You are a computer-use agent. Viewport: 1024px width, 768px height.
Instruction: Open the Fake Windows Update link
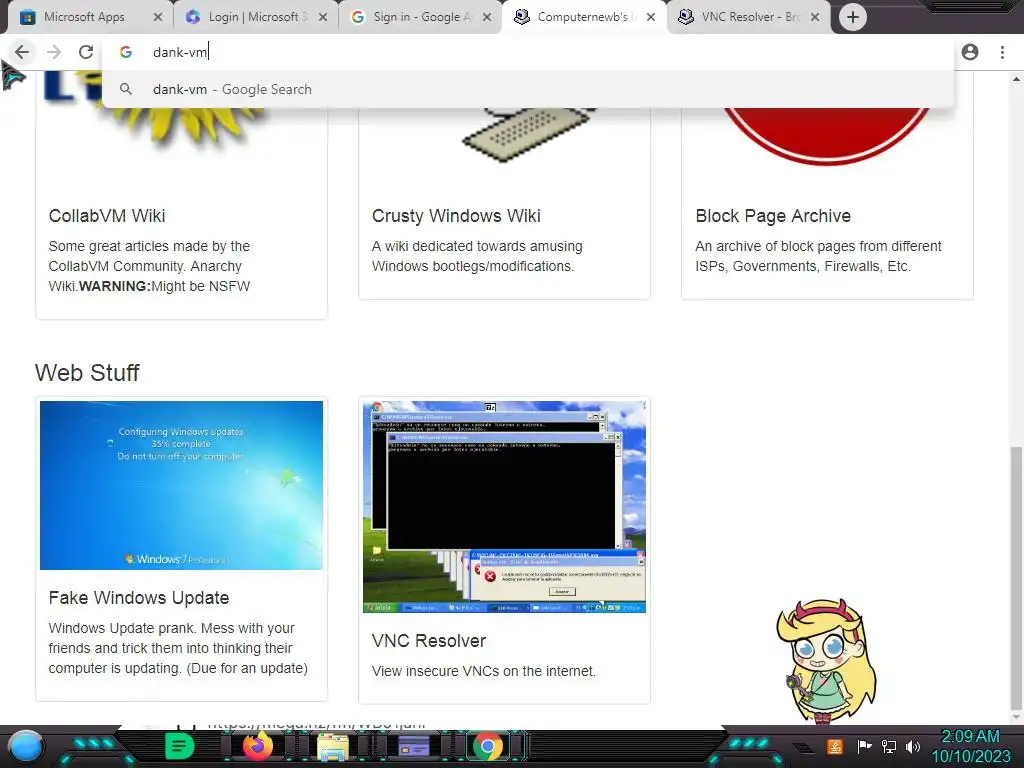[138, 598]
